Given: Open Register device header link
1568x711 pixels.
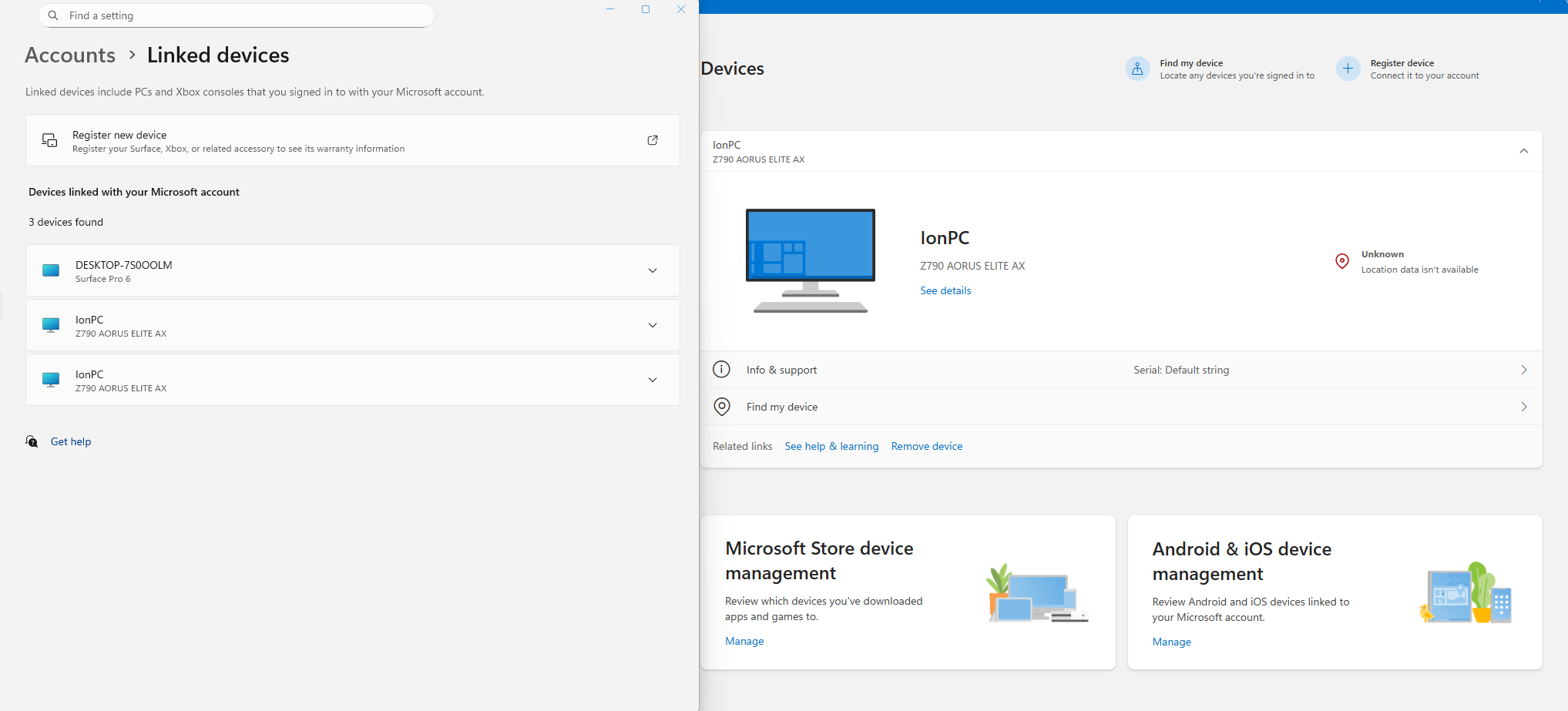Looking at the screenshot, I should click(x=1424, y=69).
